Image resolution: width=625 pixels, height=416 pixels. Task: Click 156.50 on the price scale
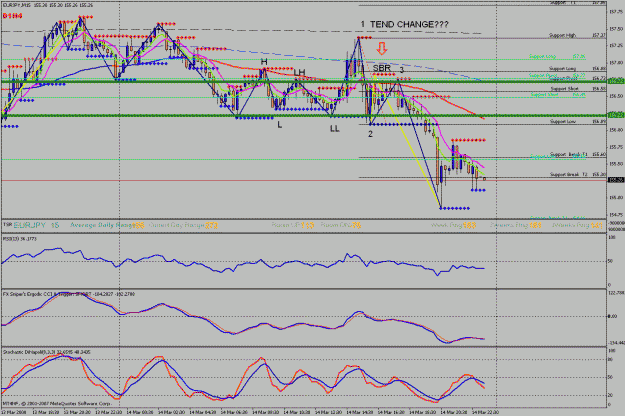[x=616, y=96]
